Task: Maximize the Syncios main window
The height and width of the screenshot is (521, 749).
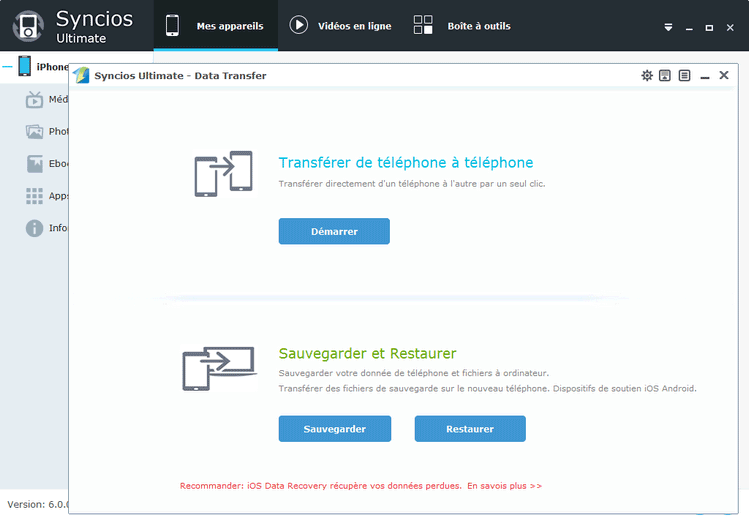Action: pos(709,28)
